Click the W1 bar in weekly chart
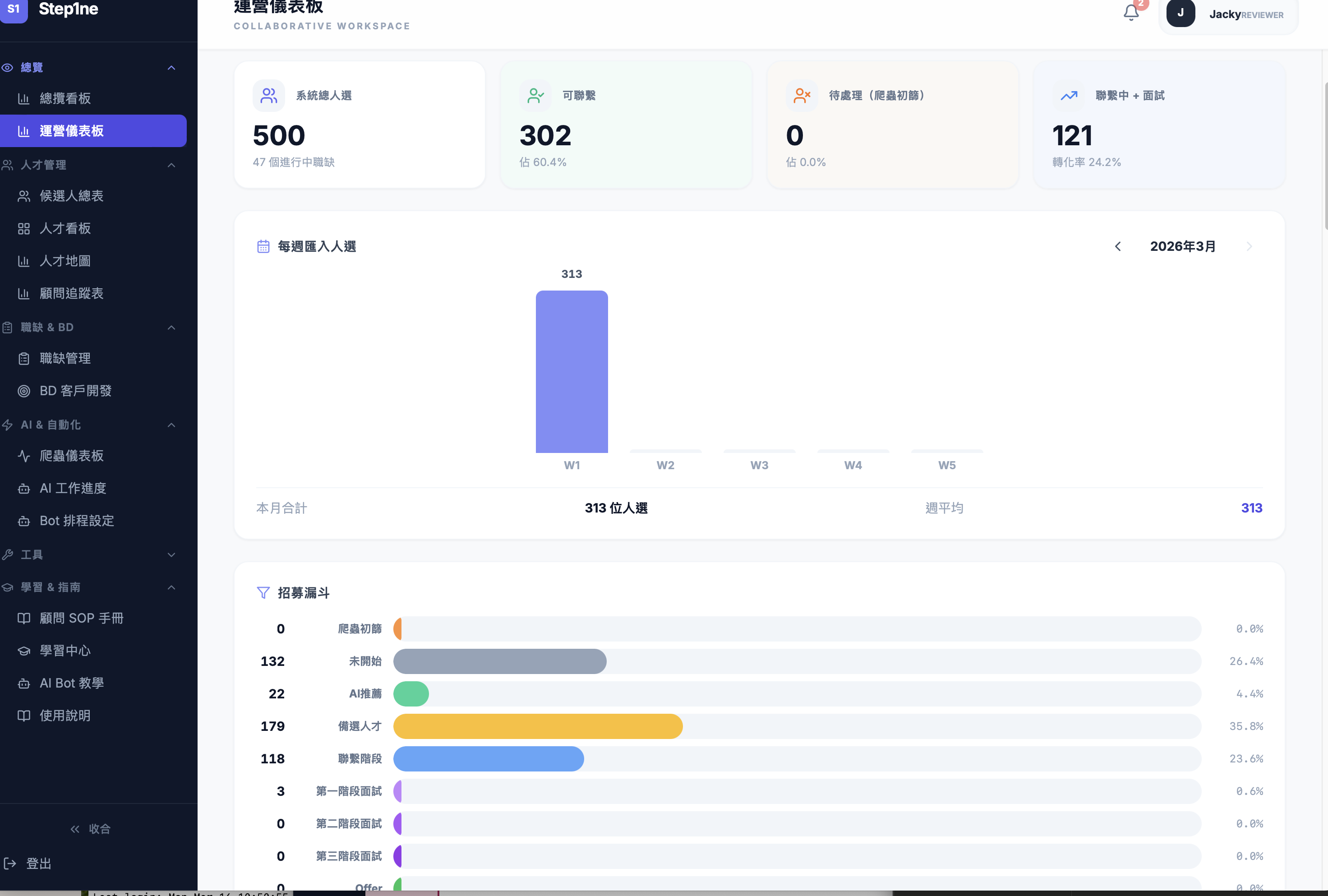This screenshot has height=896, width=1328. point(571,371)
